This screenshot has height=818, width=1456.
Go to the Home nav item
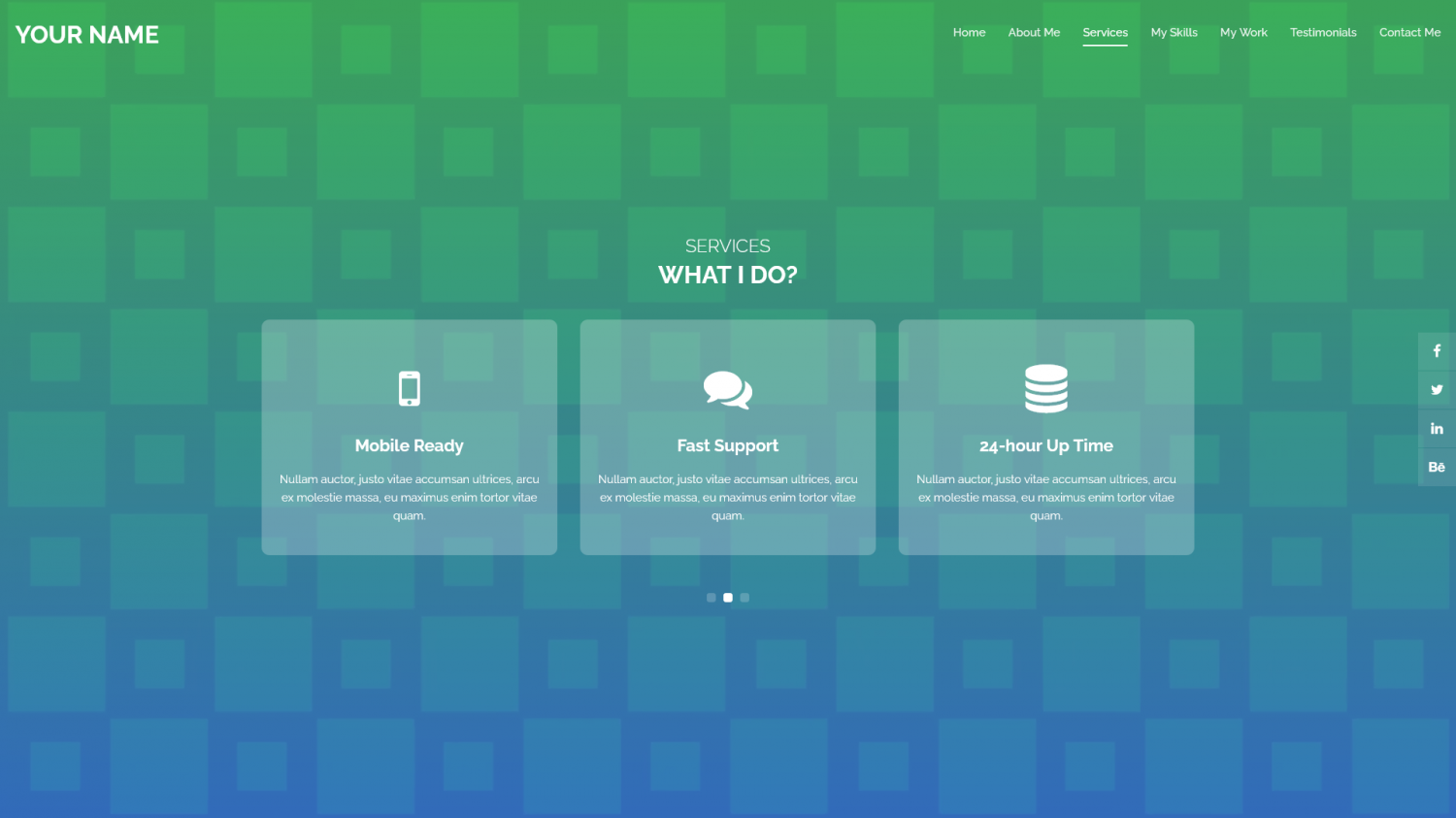click(x=969, y=33)
